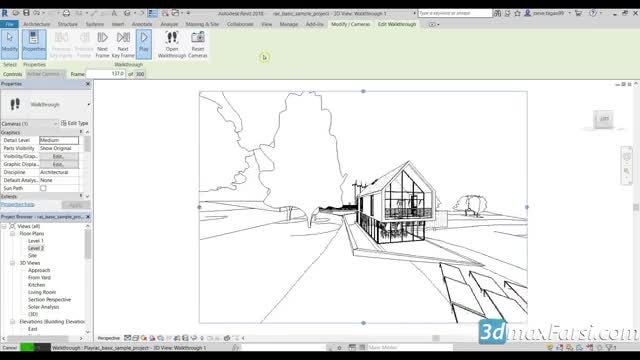The width and height of the screenshot is (640, 360).
Task: Click the ViewCube in the view
Action: tap(604, 119)
